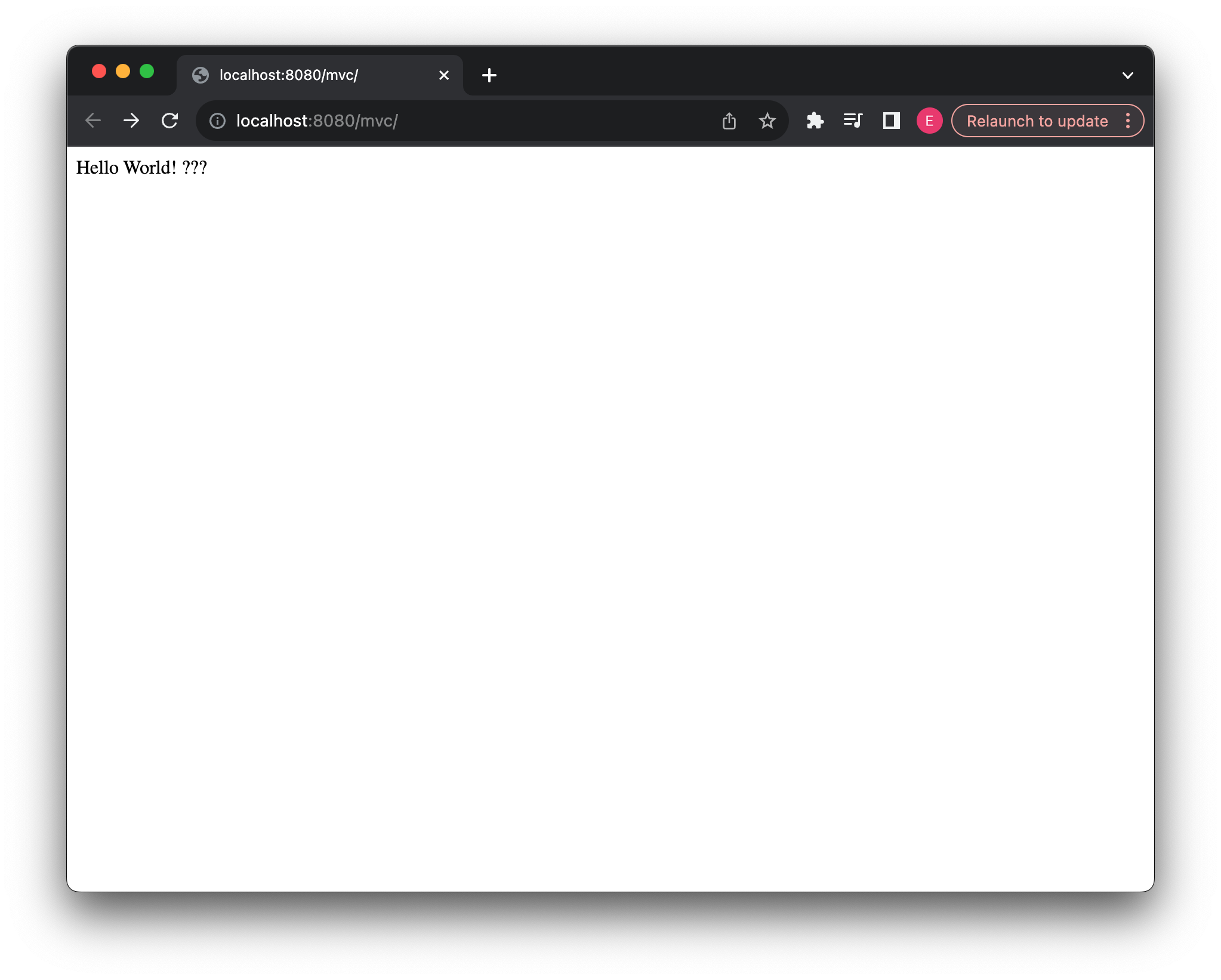Click the globe favicon on the active tab

[201, 75]
